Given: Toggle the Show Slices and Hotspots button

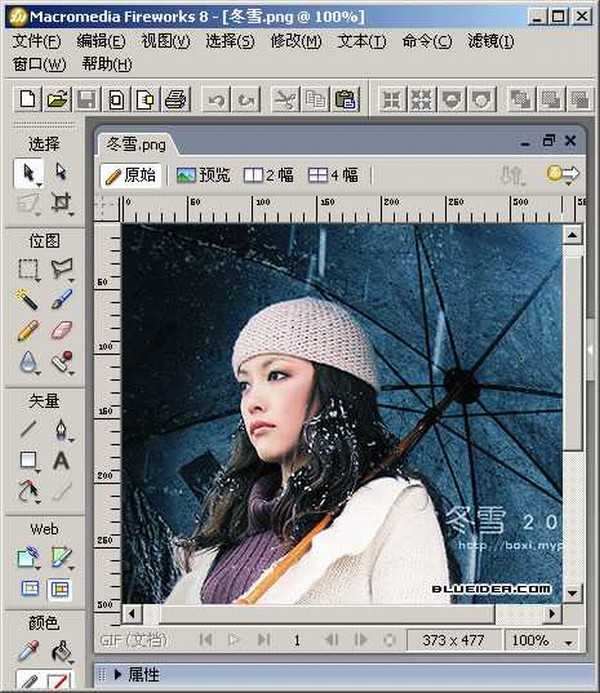Looking at the screenshot, I should click(x=62, y=589).
